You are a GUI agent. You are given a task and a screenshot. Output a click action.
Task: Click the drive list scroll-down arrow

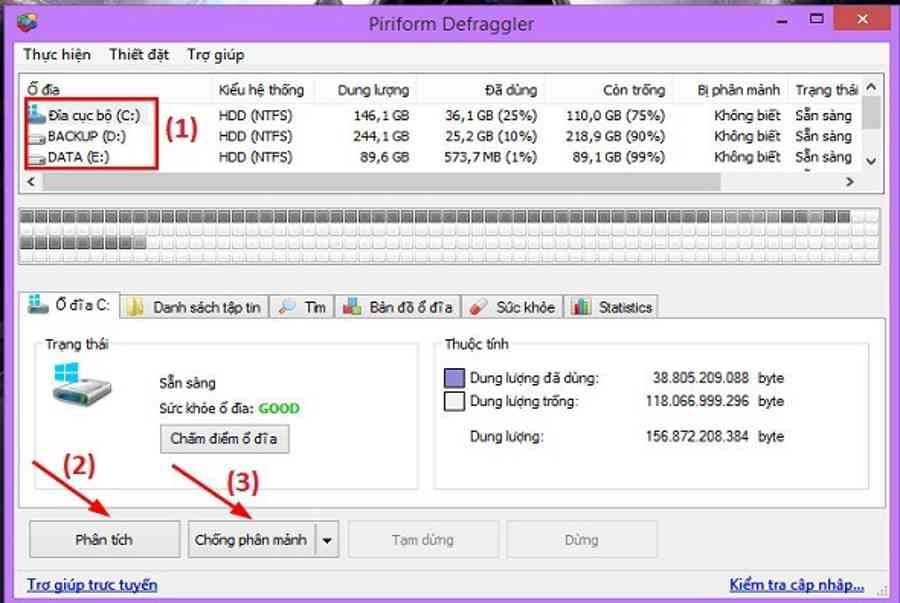[x=871, y=161]
